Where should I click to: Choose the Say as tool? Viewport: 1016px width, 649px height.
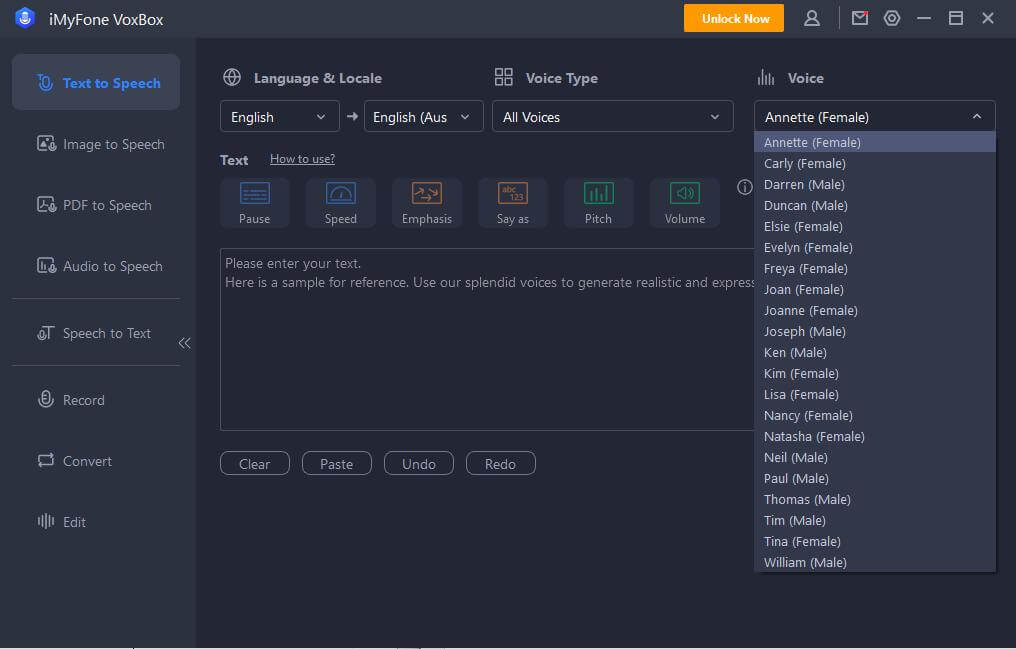coord(513,203)
